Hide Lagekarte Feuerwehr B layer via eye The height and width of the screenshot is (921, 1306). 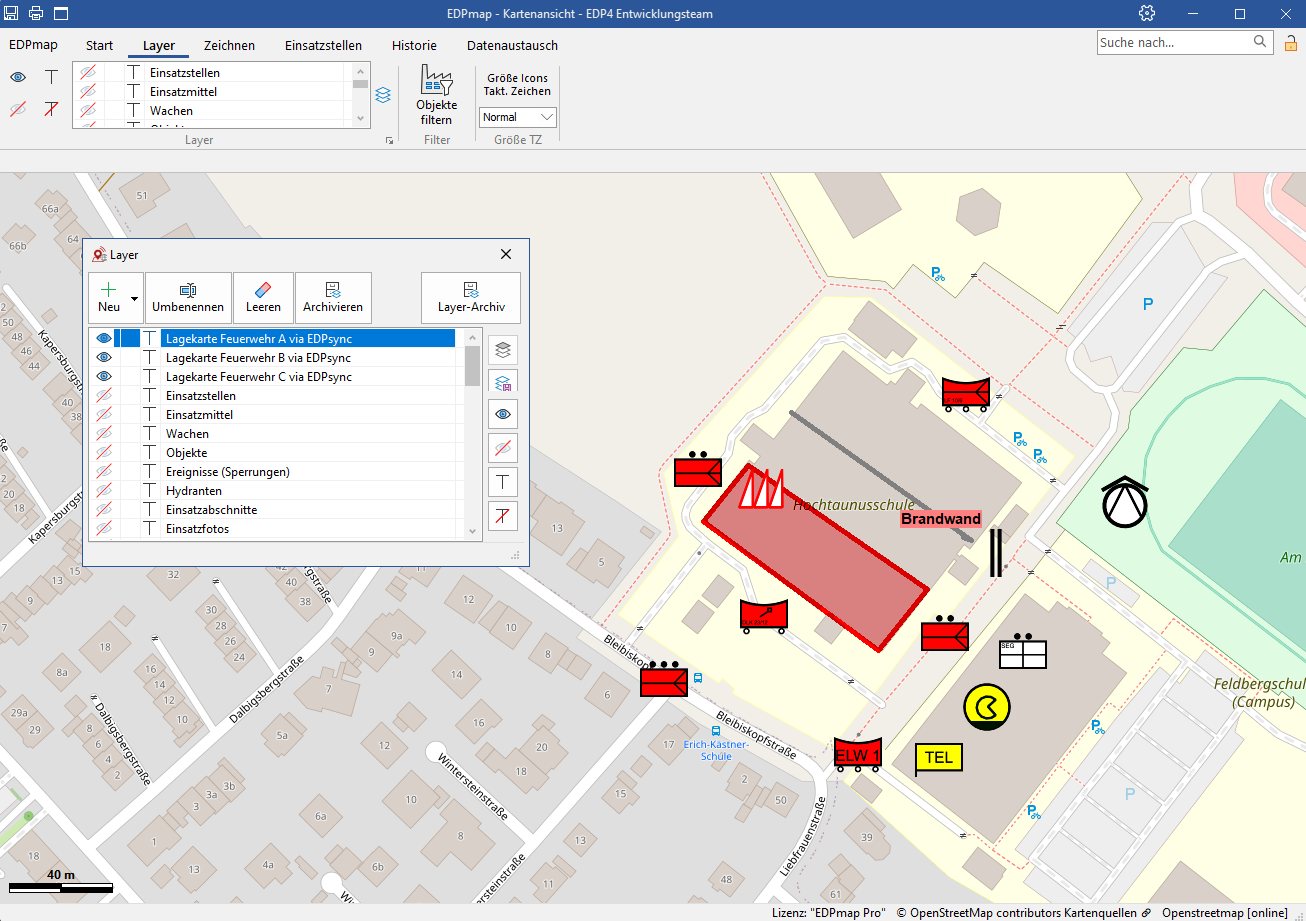(103, 358)
